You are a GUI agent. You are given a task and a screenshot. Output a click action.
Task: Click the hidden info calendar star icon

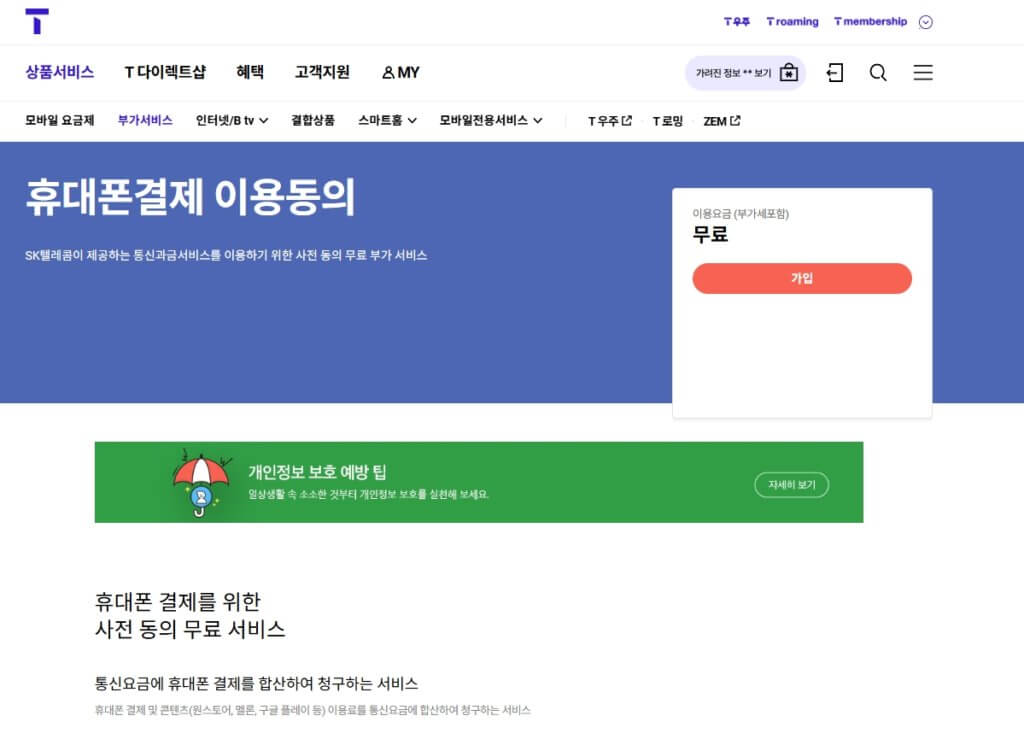[x=789, y=73]
